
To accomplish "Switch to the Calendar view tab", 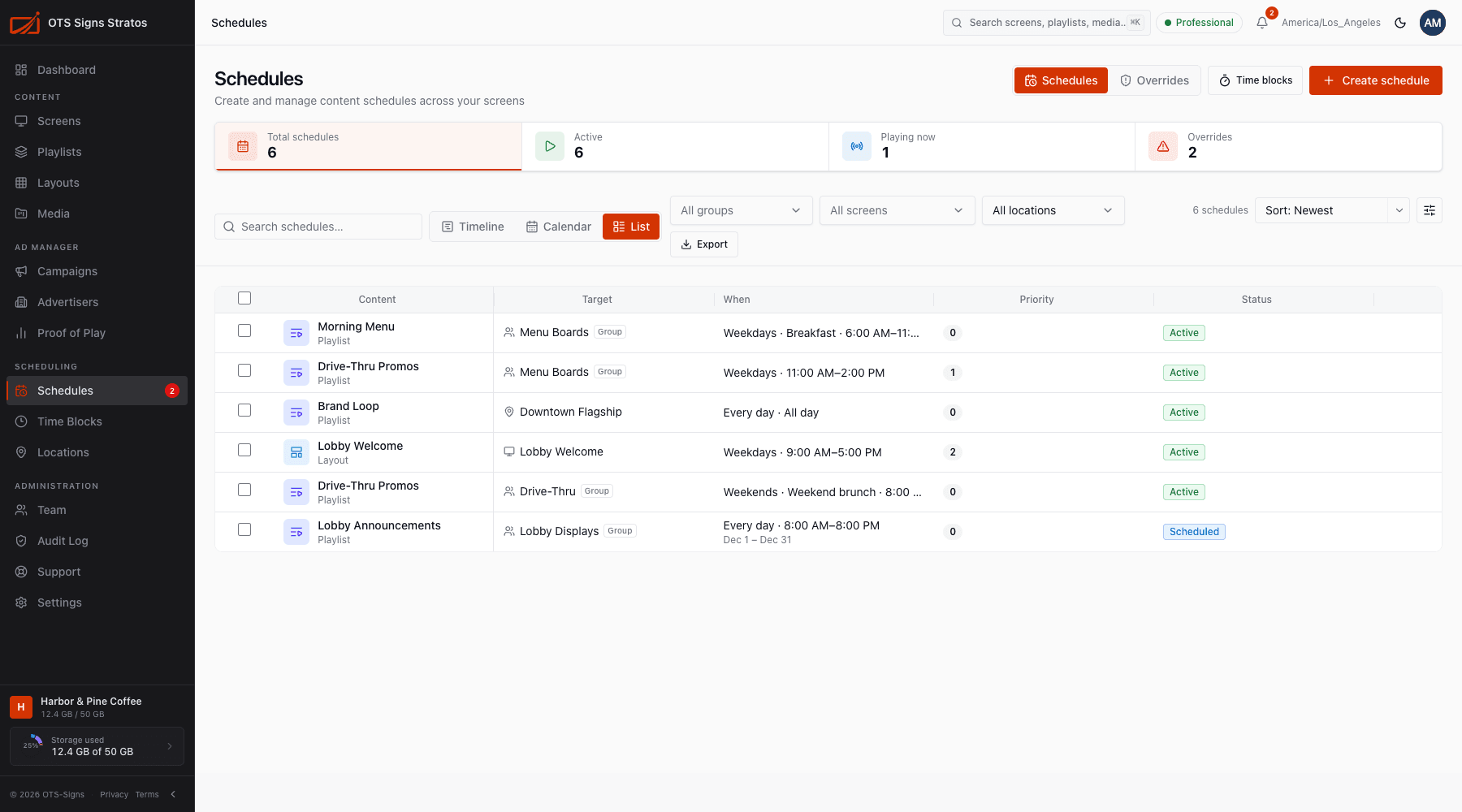I will 559,227.
